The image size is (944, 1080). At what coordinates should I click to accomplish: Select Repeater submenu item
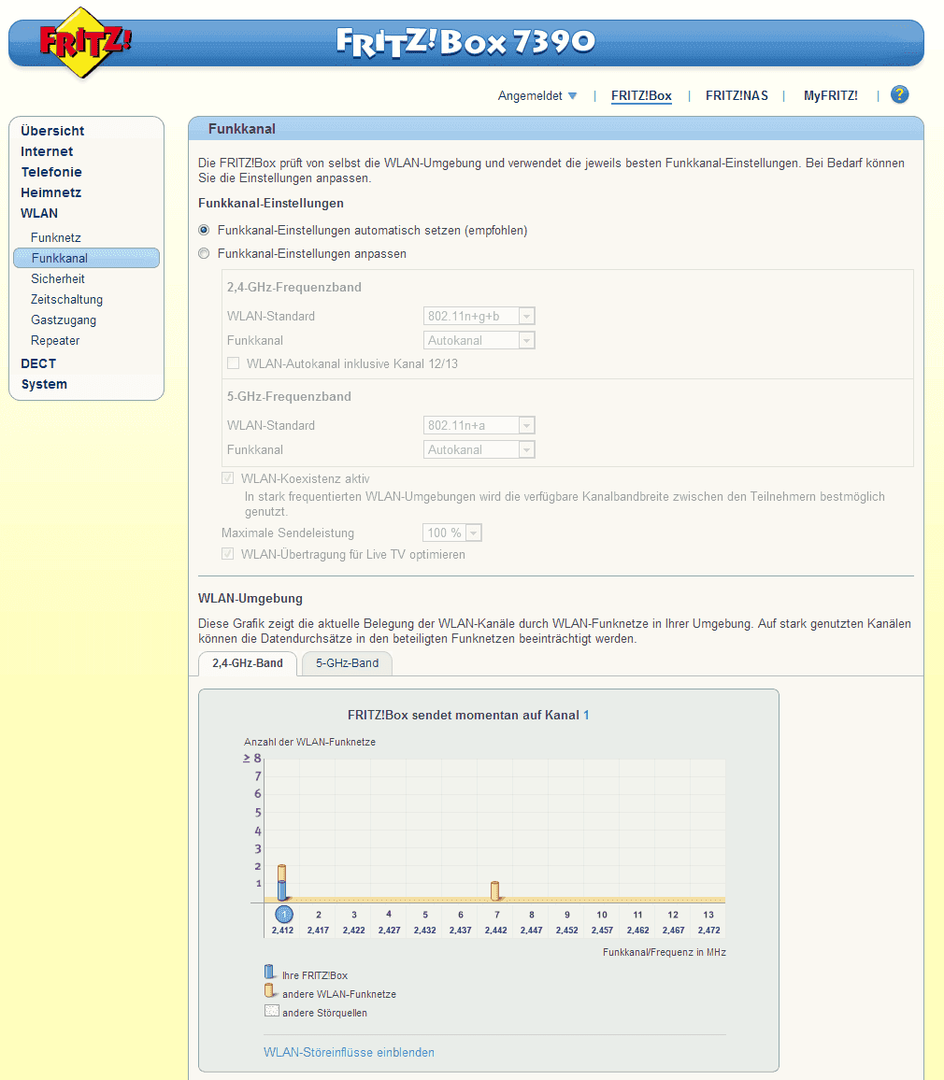click(x=55, y=341)
